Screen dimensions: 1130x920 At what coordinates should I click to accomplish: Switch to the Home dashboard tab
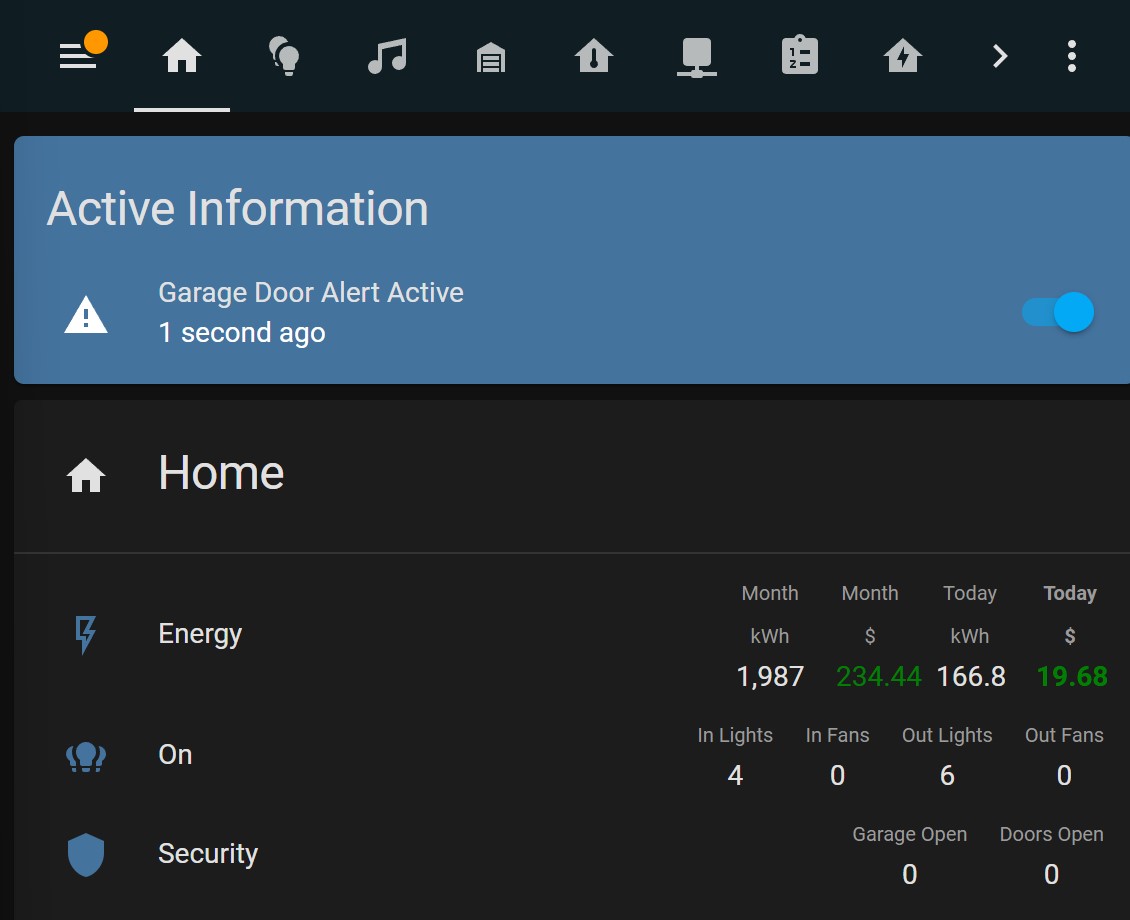point(181,57)
